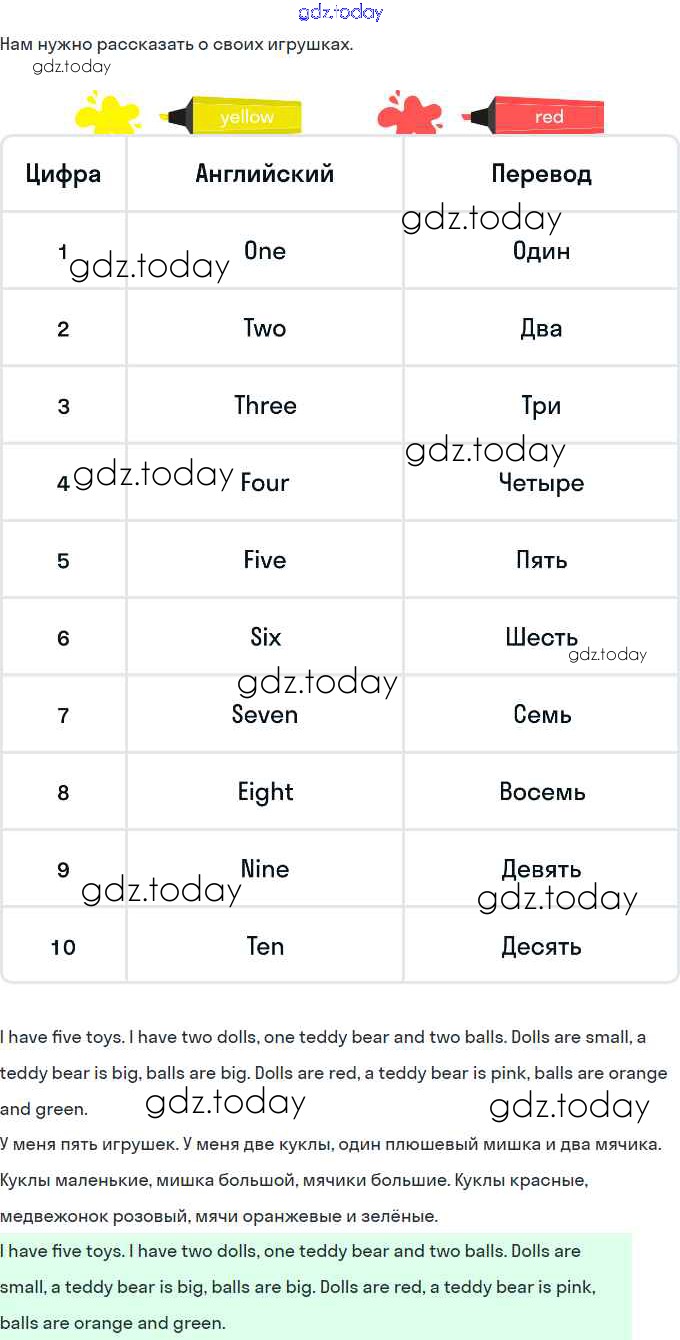The width and height of the screenshot is (680, 1340).
Task: Click the digit 5 cell
Action: [63, 560]
